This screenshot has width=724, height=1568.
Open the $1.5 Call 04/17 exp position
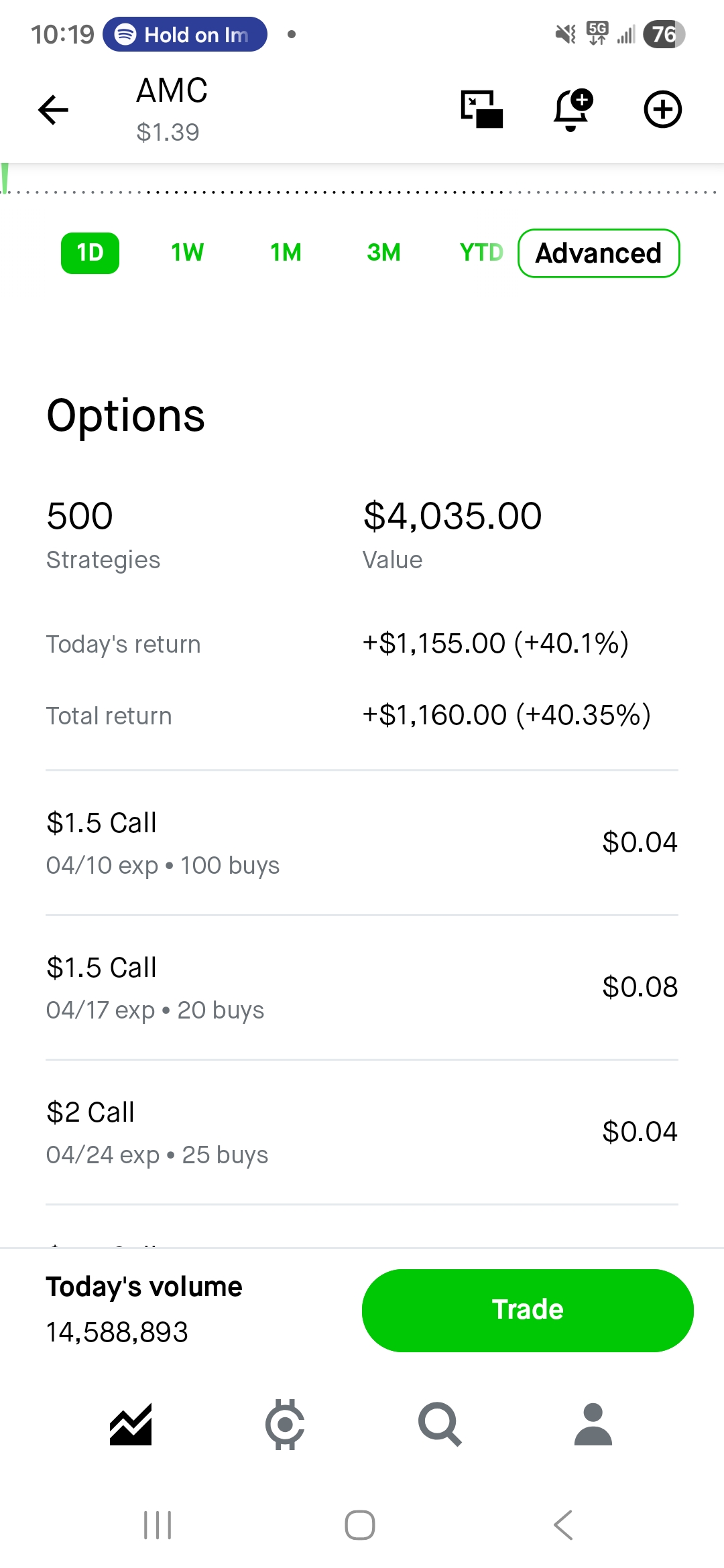tap(362, 988)
